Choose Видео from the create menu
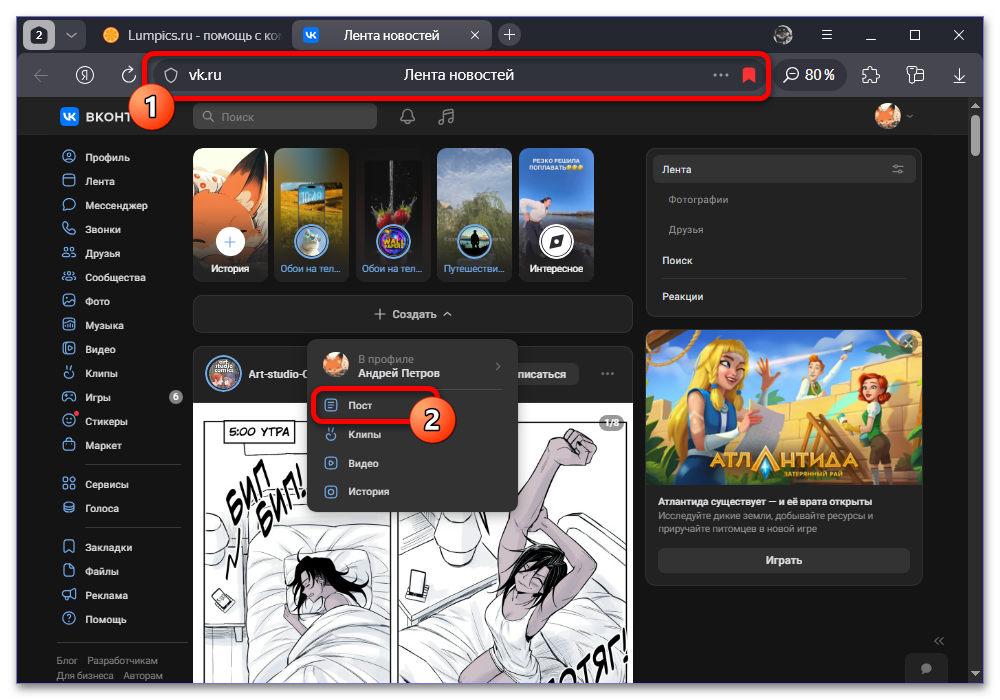The width and height of the screenshot is (1000, 700). pos(413,463)
